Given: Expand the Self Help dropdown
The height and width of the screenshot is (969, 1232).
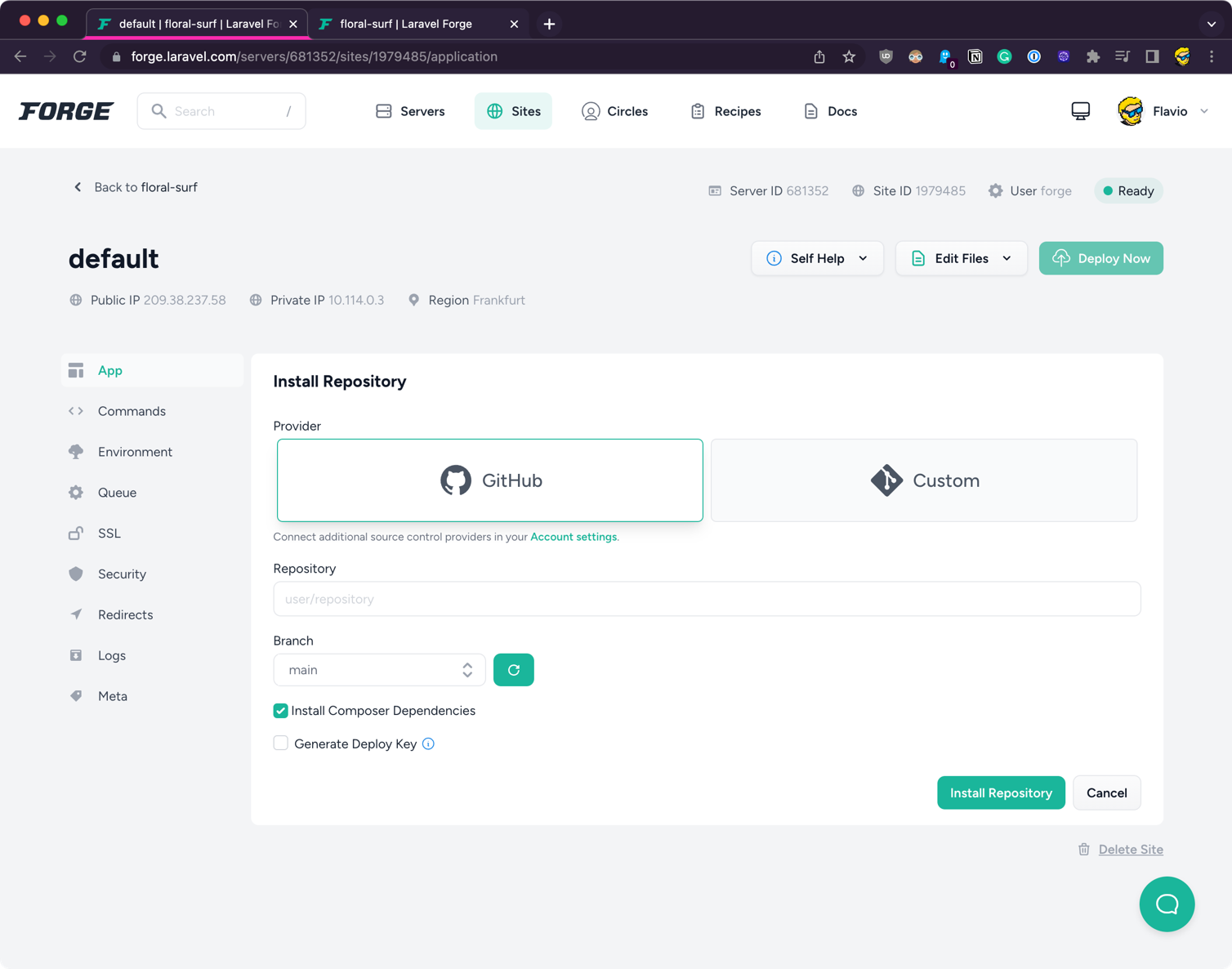Looking at the screenshot, I should point(817,258).
